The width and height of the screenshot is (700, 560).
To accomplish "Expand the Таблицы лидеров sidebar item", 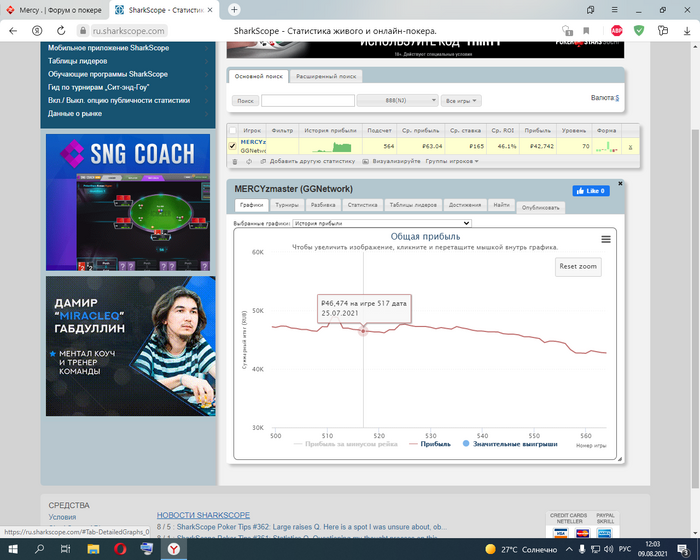I will [x=127, y=61].
